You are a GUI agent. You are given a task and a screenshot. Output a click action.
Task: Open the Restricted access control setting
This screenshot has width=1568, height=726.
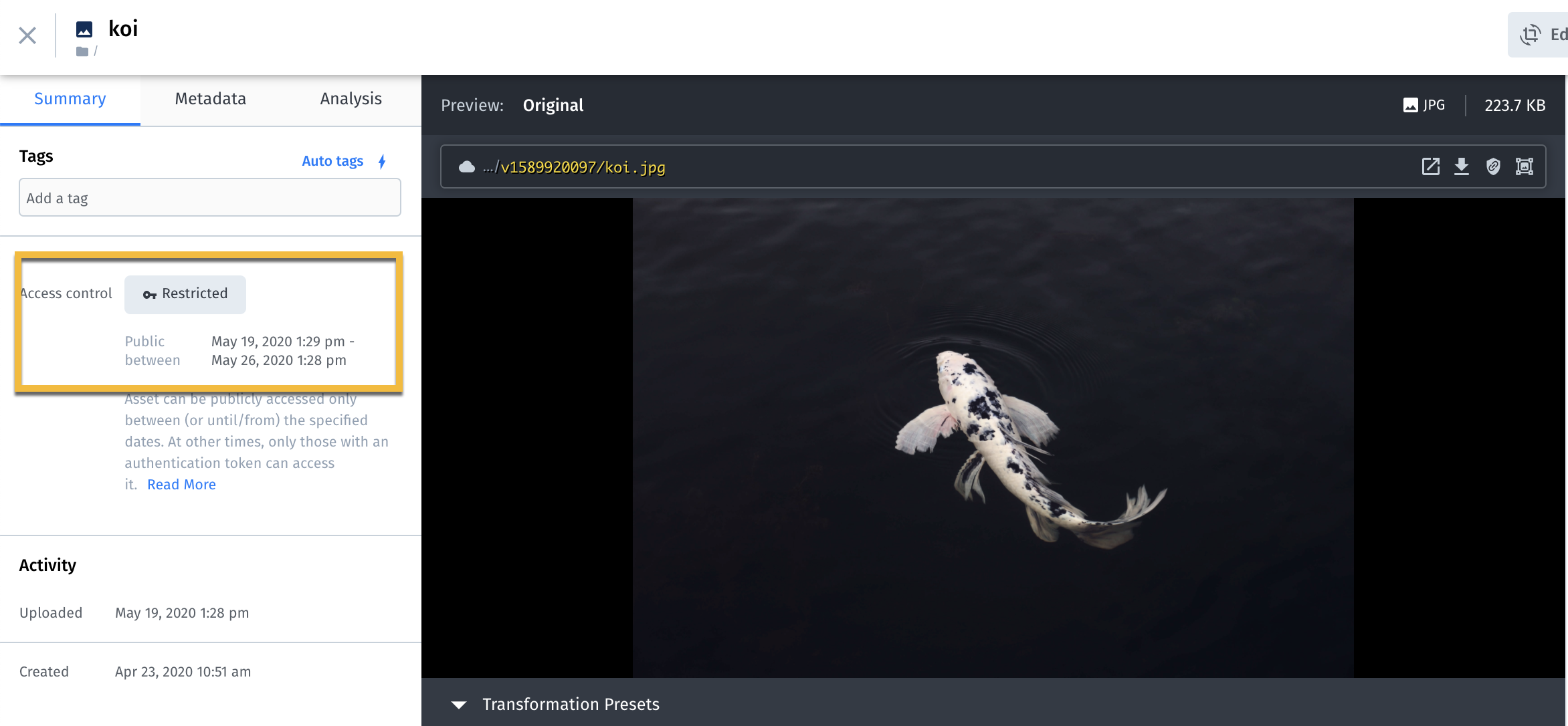pos(185,294)
